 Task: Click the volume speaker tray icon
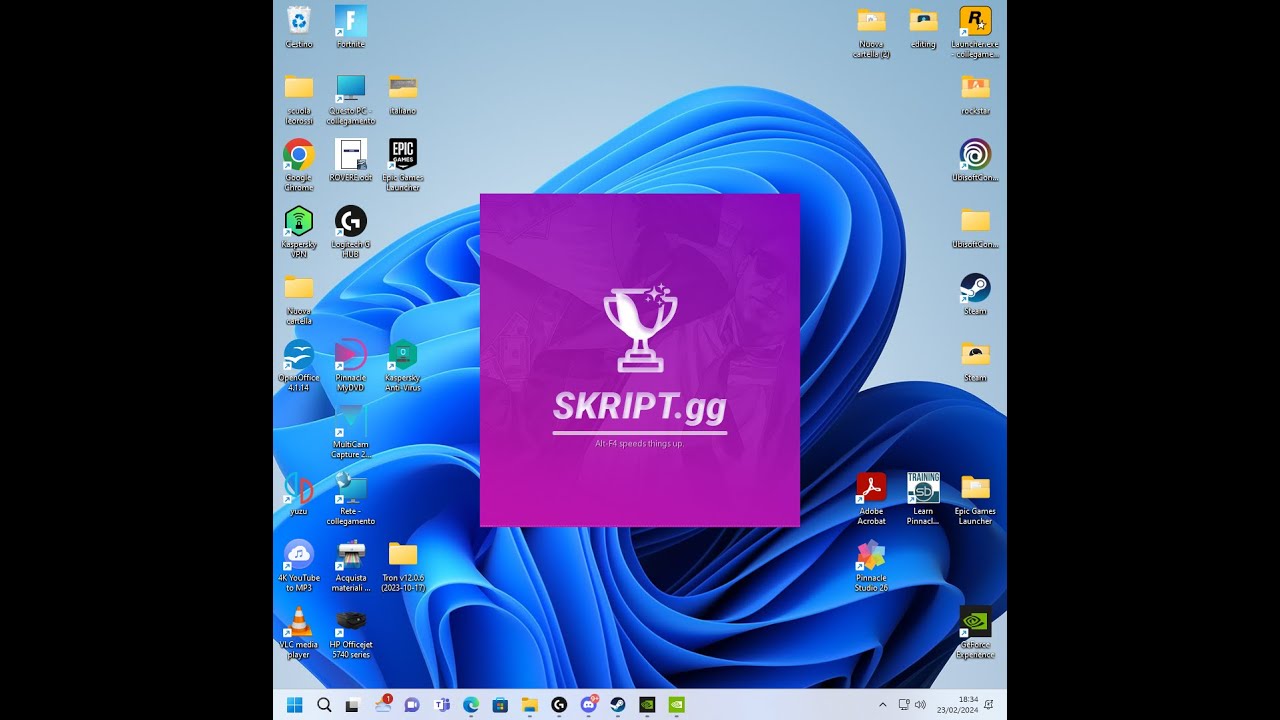pos(920,705)
